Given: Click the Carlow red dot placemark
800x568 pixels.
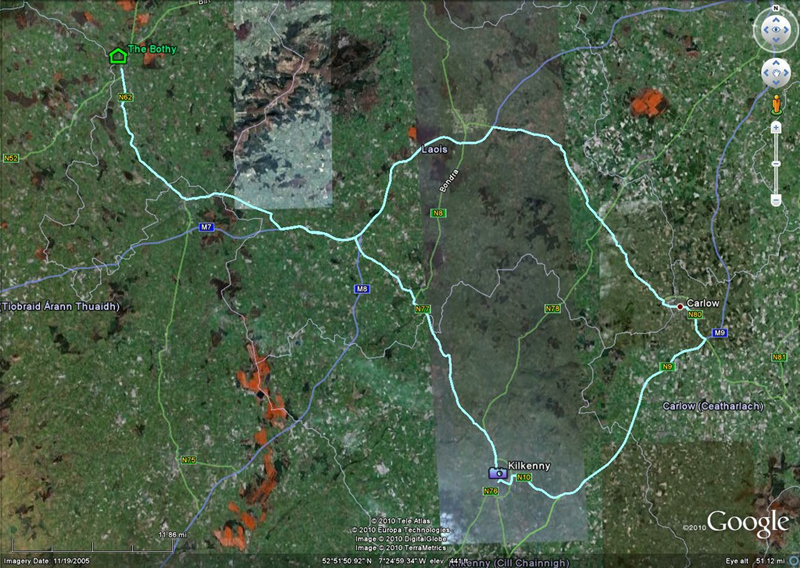Looking at the screenshot, I should tap(680, 307).
